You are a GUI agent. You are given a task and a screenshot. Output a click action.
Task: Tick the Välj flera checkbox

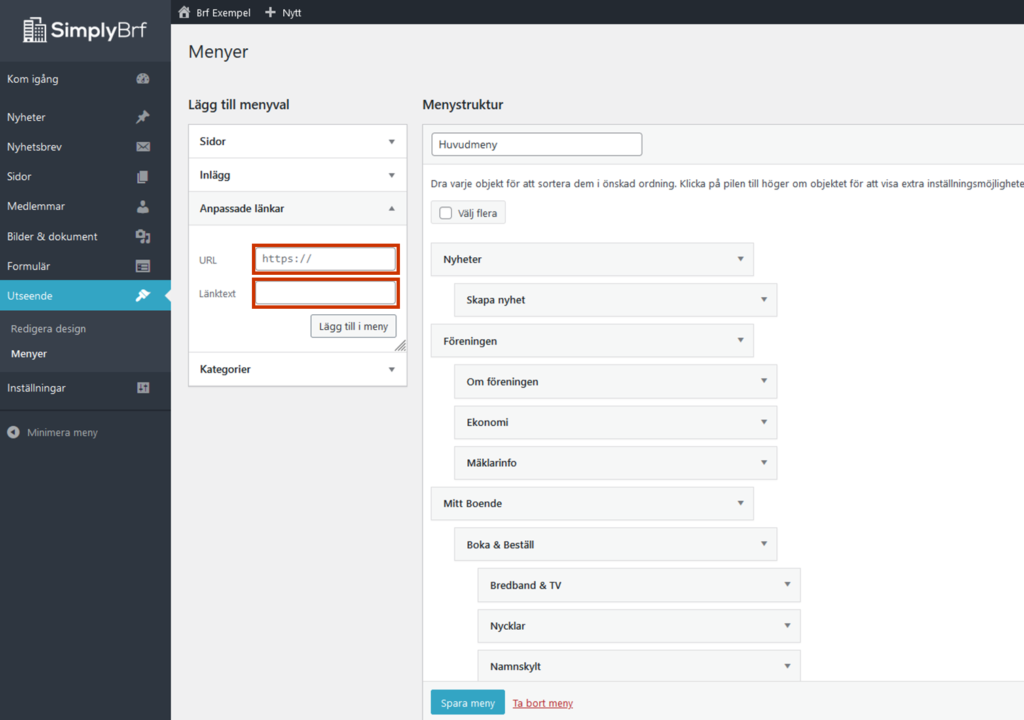[x=446, y=213]
